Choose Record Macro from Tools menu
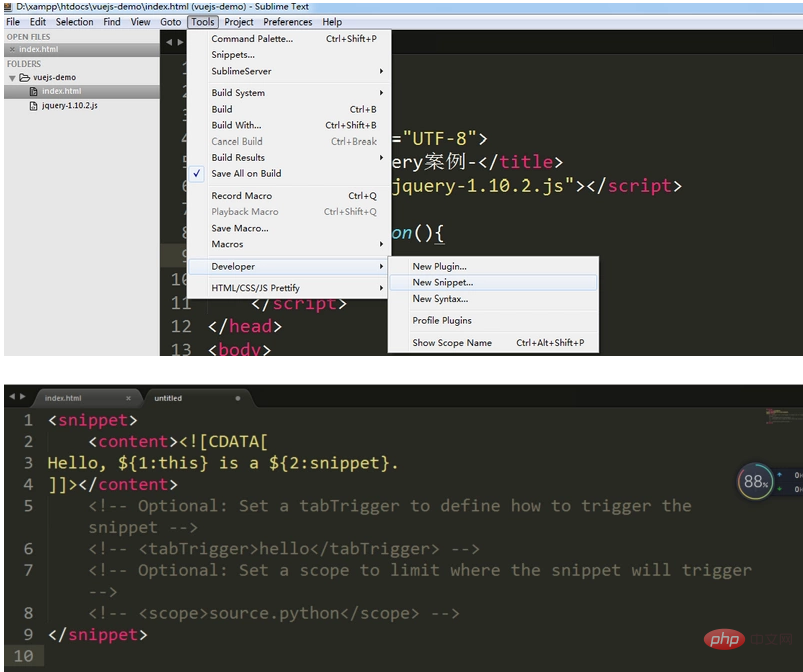Image resolution: width=803 pixels, height=672 pixels. 289,196
